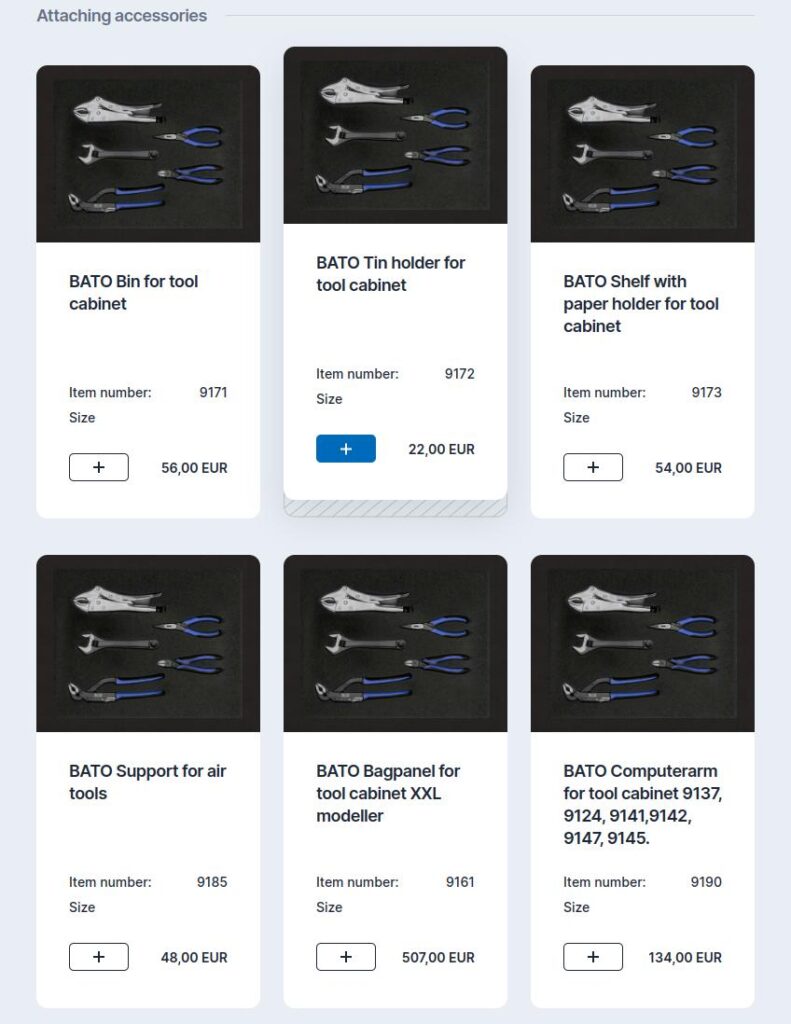Image resolution: width=791 pixels, height=1024 pixels.
Task: Open BATO Computerarm product image
Action: pos(643,643)
